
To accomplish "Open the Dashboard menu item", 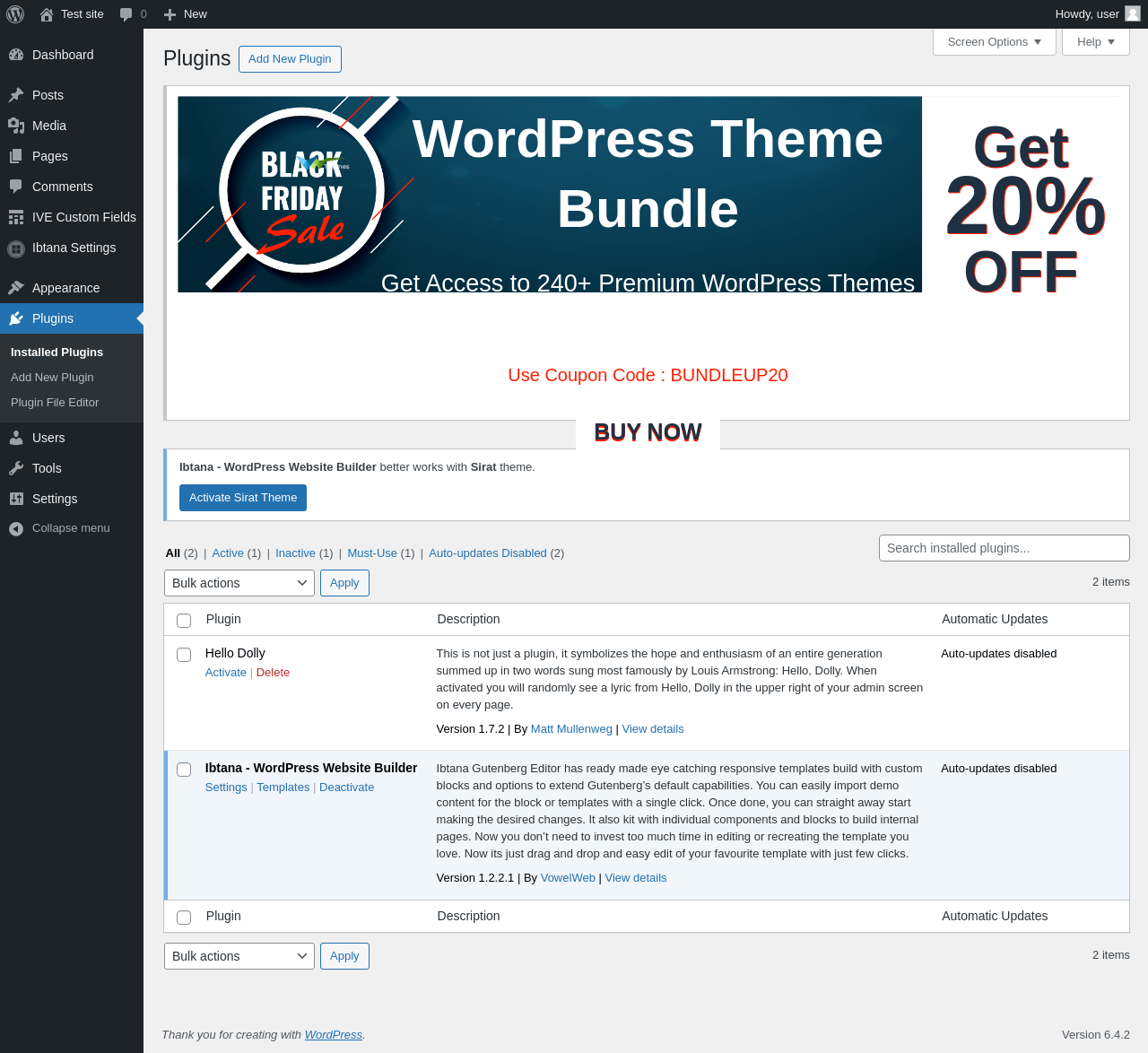I will point(72,55).
